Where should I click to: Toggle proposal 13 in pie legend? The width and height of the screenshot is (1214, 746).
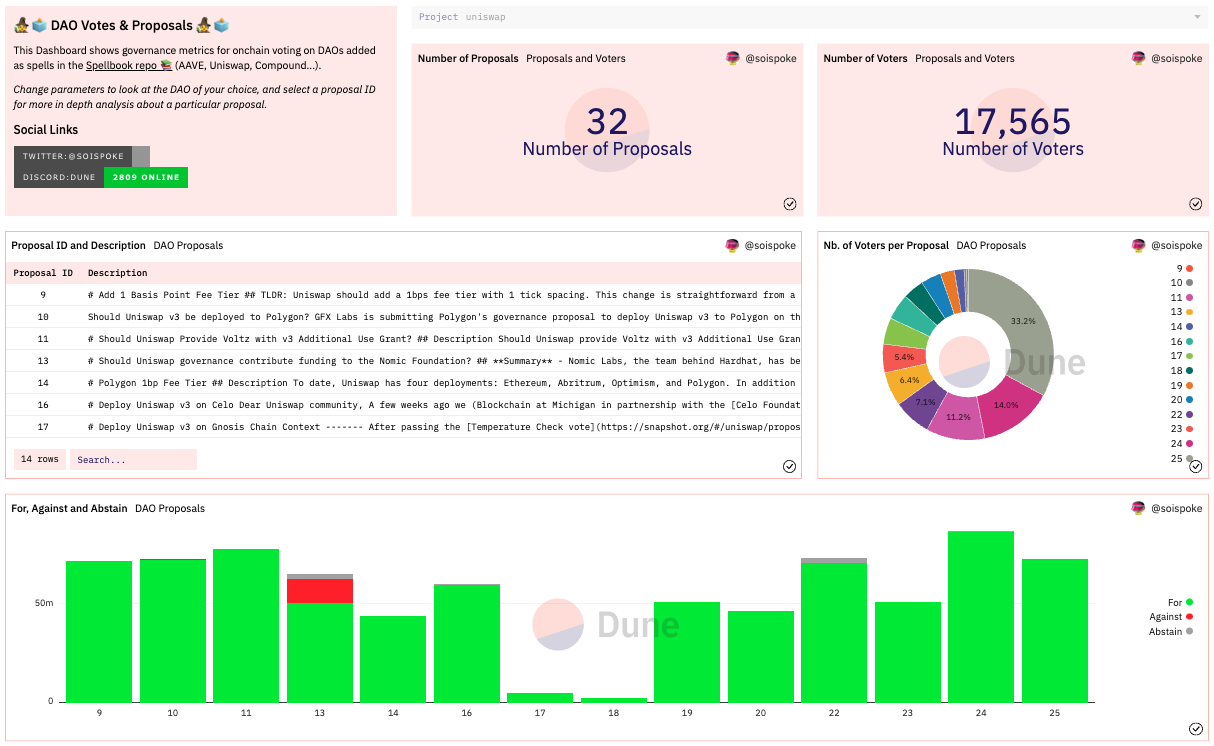point(1181,312)
